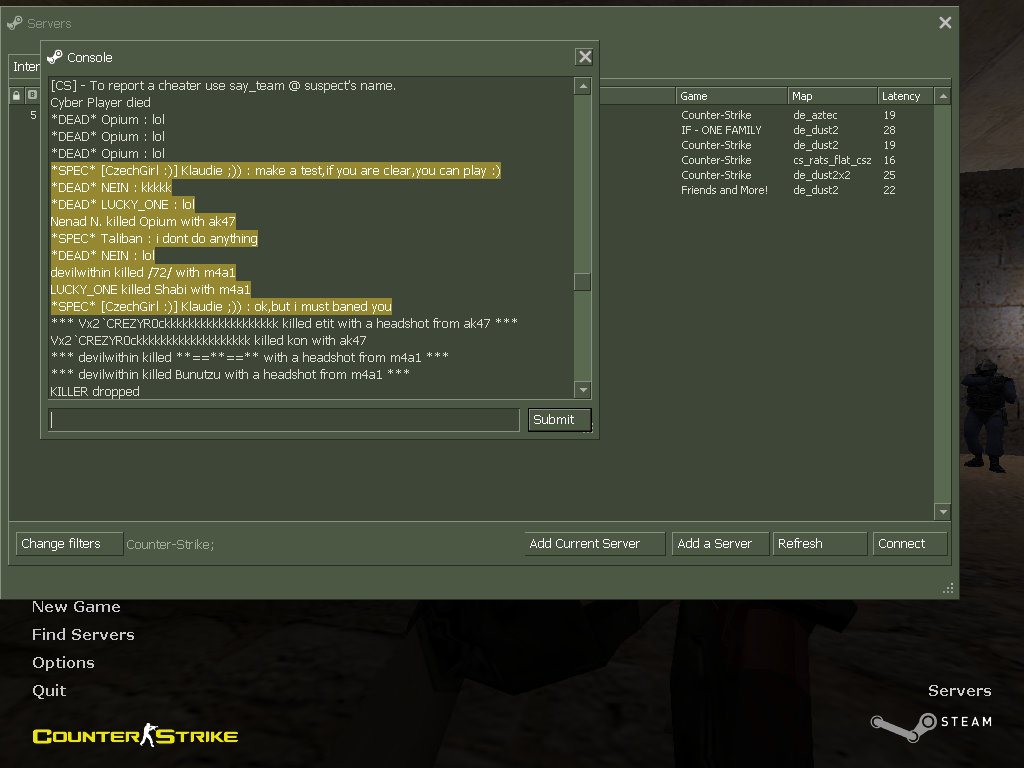Submit the console command
This screenshot has width=1024, height=768.
(560, 420)
